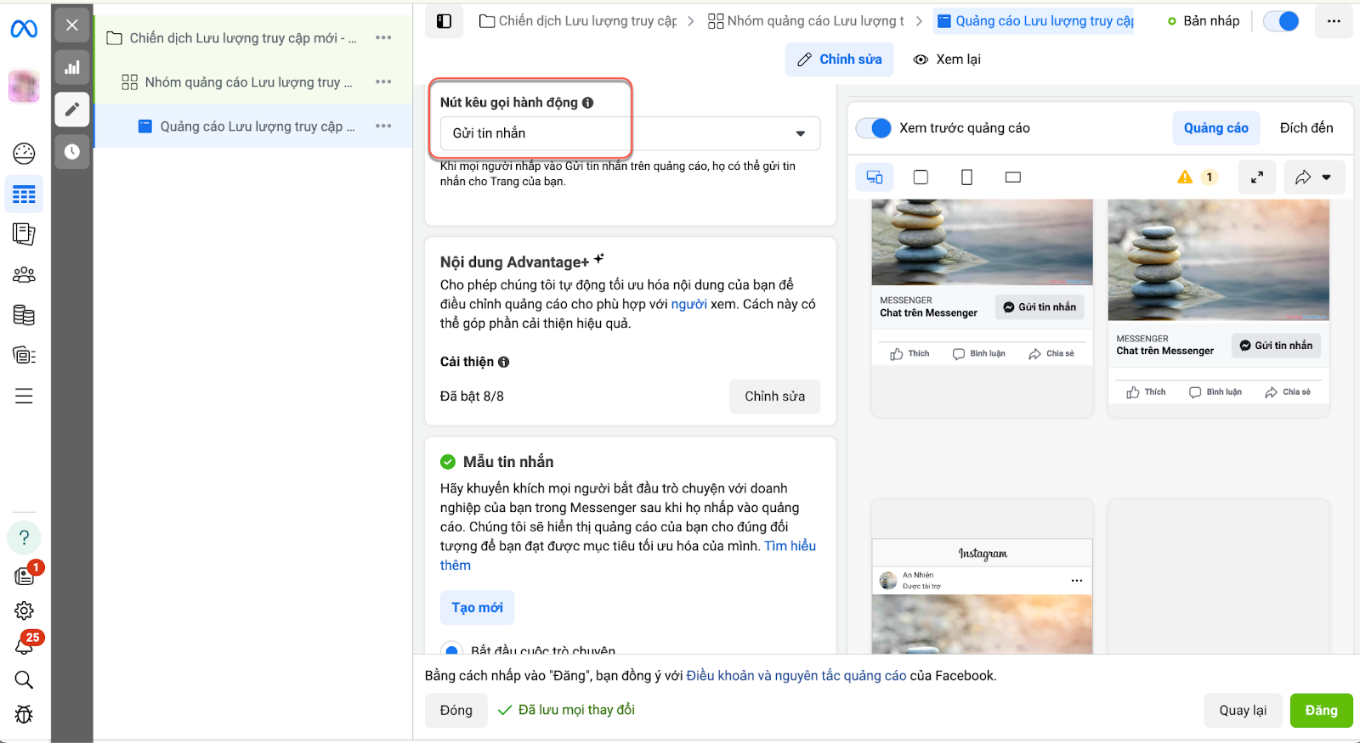Toggle the ad on/off switch at top

(1281, 21)
